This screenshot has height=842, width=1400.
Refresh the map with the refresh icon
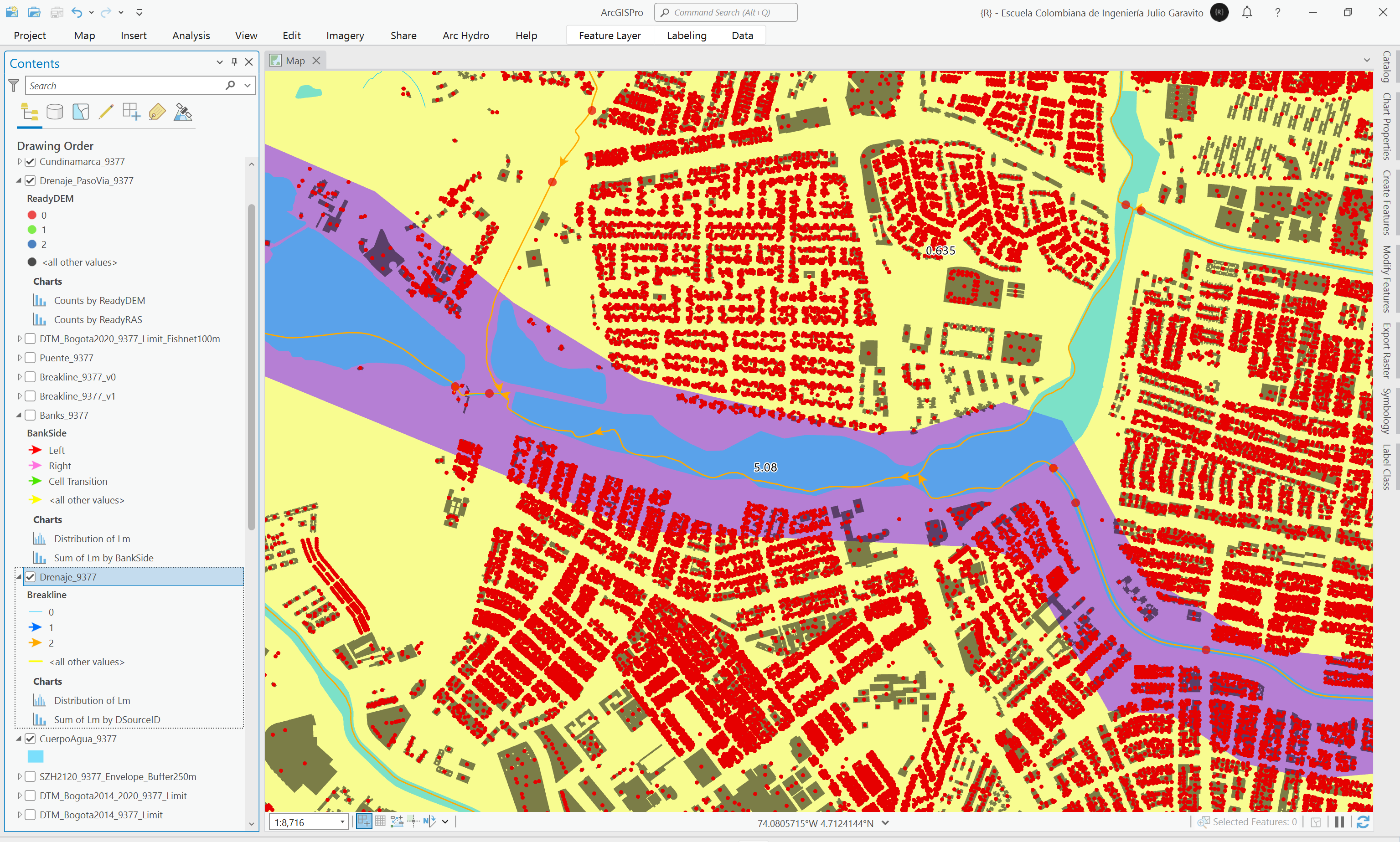(x=1363, y=821)
